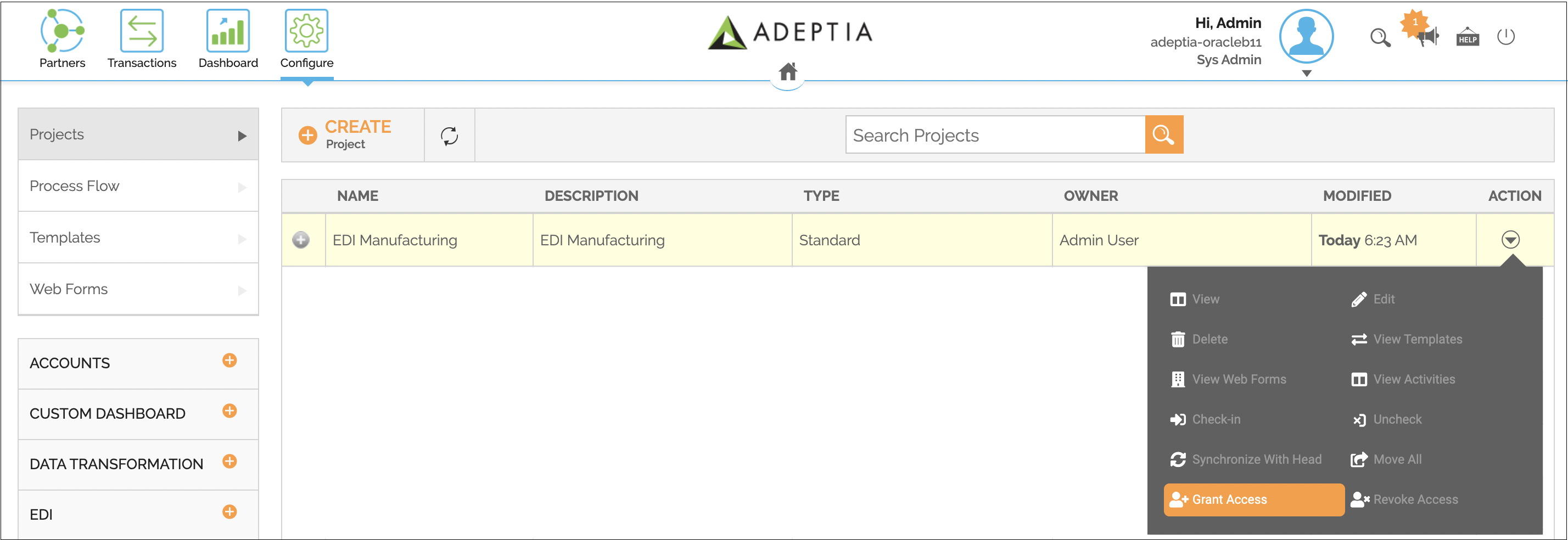This screenshot has width=1568, height=540.
Task: Choose View Templates from action menu
Action: click(1407, 339)
